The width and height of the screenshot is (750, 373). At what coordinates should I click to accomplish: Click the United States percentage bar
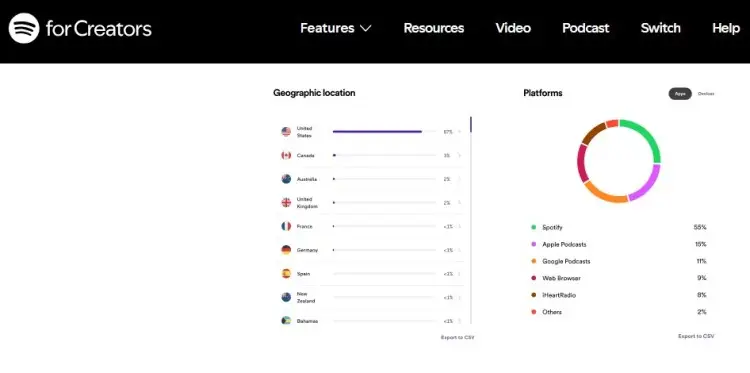(x=384, y=132)
